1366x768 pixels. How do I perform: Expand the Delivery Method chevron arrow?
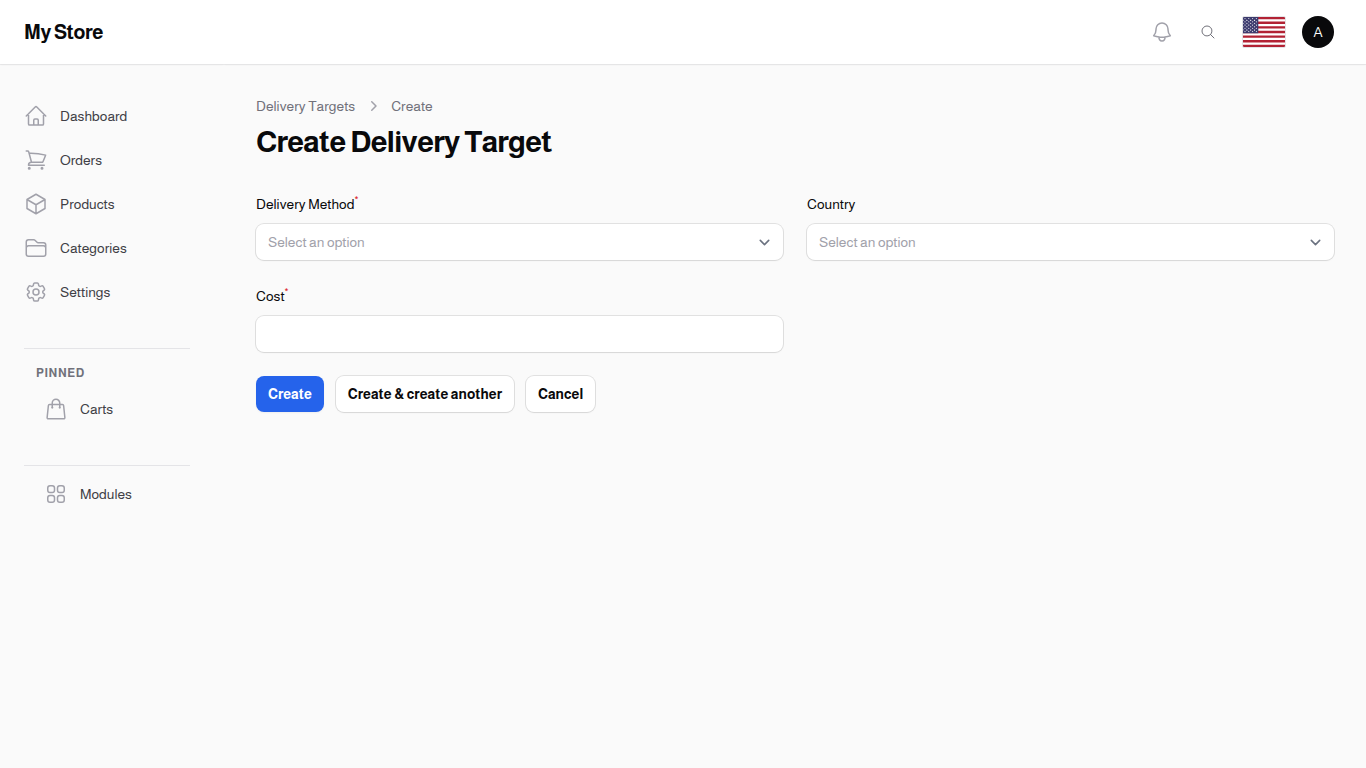[763, 242]
